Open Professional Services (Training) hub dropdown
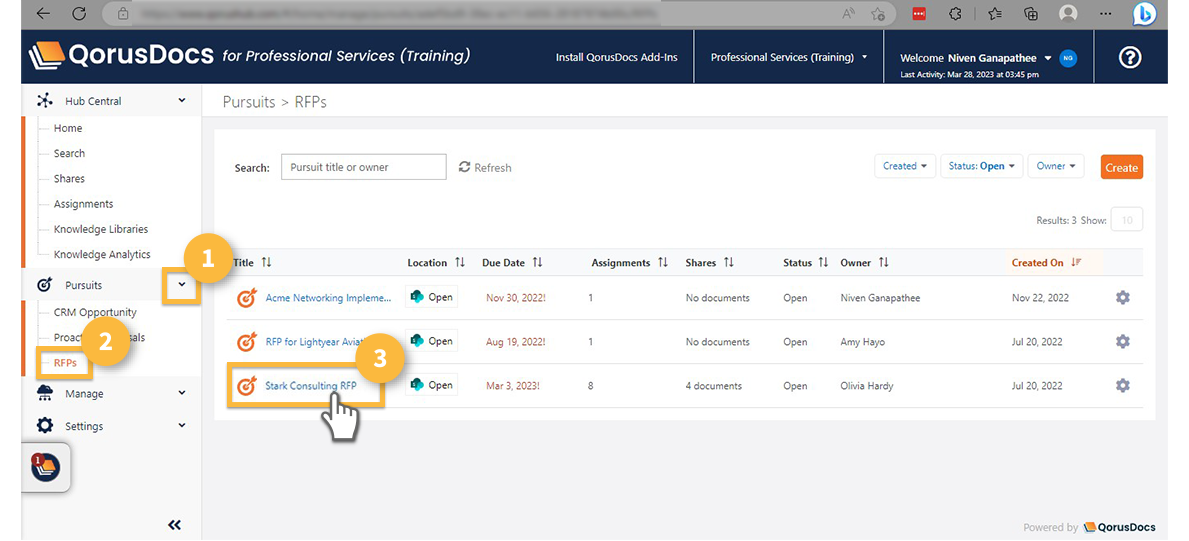 pyautogui.click(x=789, y=58)
